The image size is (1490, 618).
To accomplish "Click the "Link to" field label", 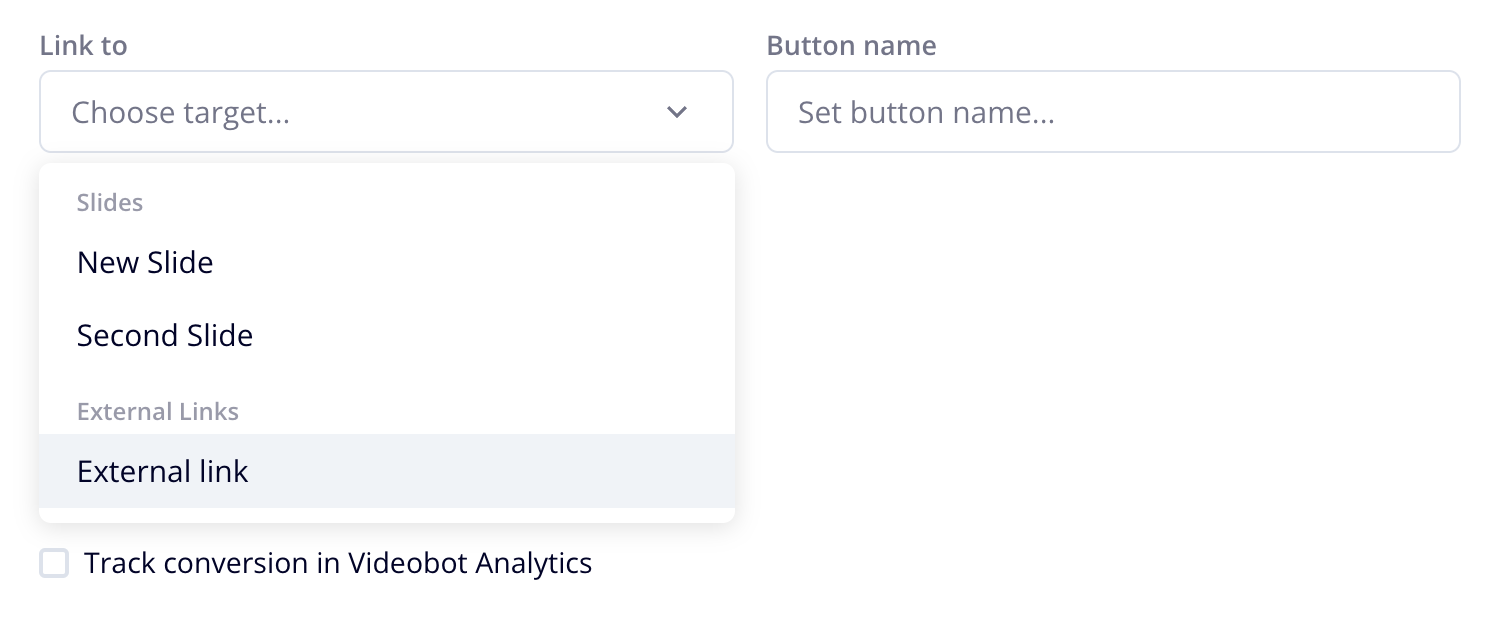I will coord(83,45).
